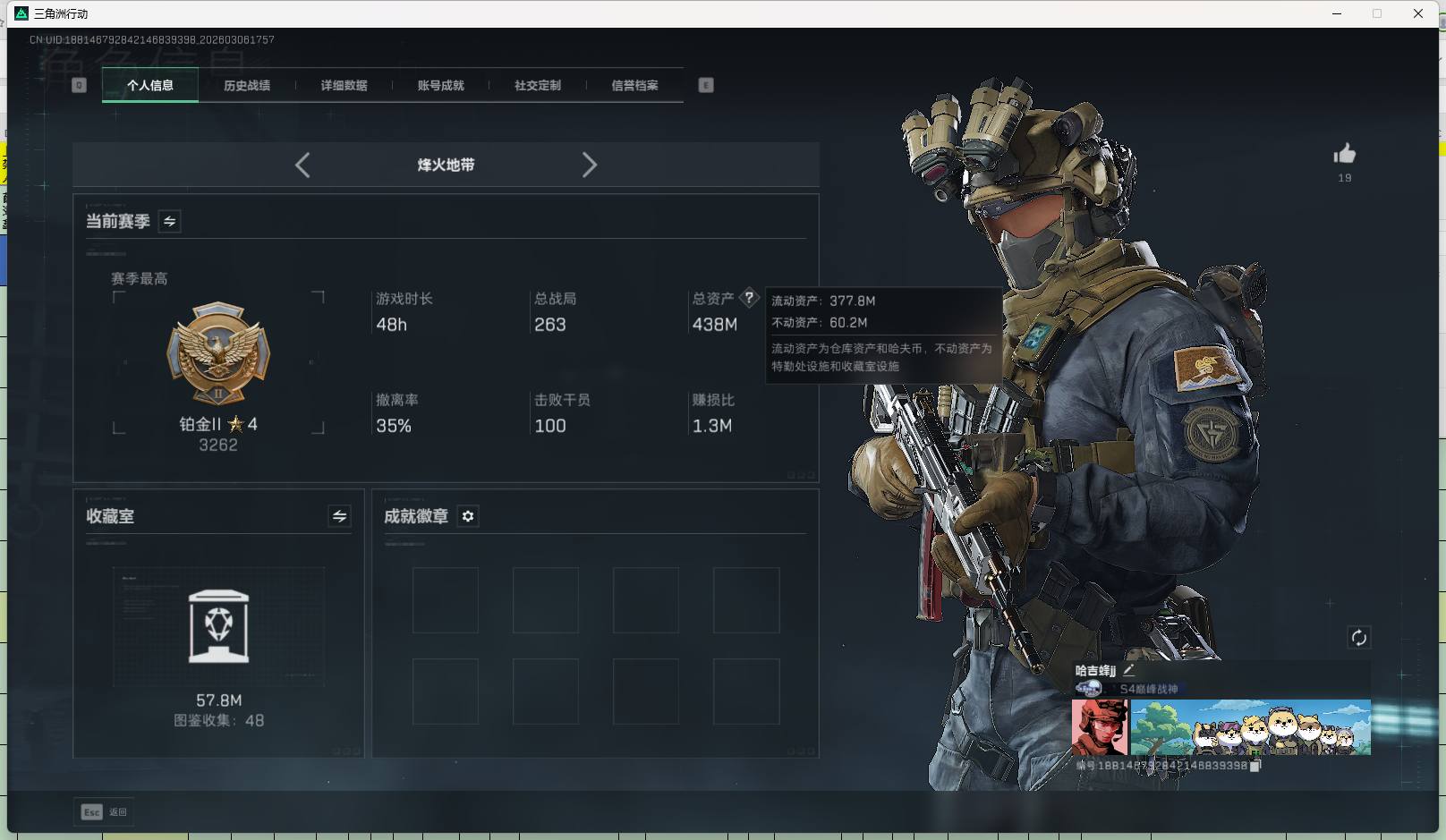This screenshot has height=840, width=1446.
Task: Open the 详细数据 tab
Action: pos(344,85)
